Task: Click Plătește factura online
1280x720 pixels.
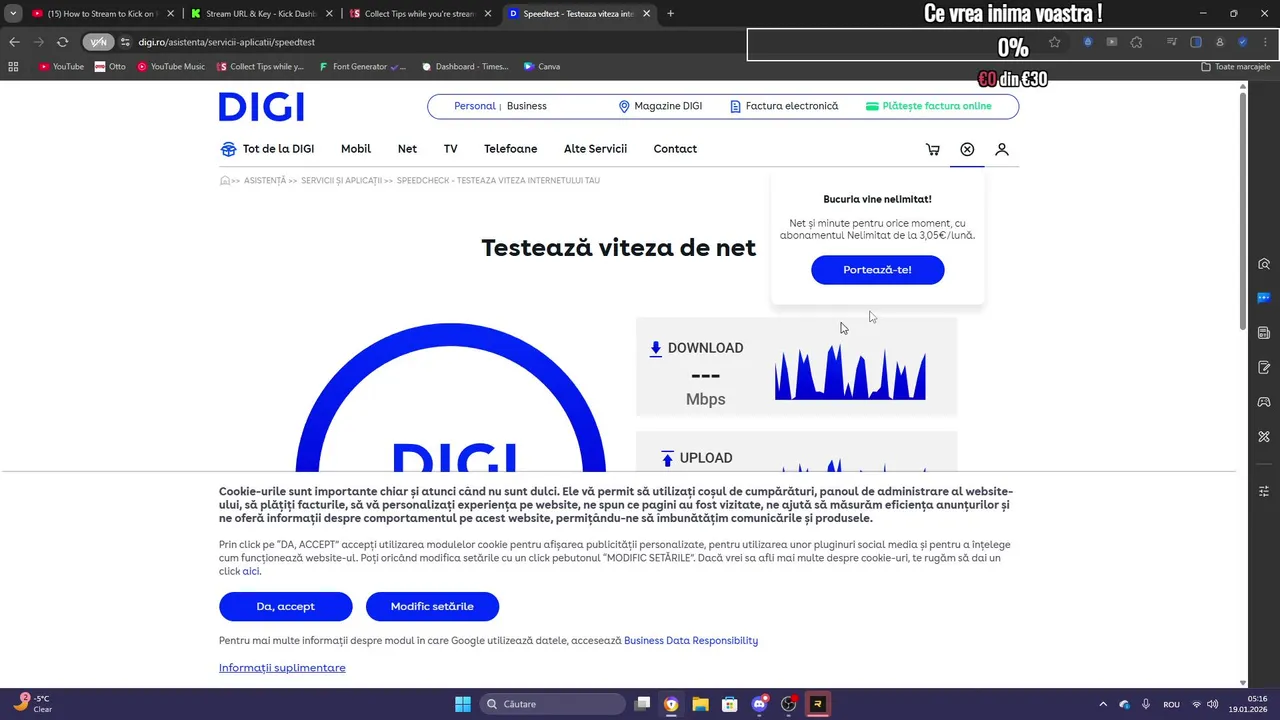Action: click(929, 106)
